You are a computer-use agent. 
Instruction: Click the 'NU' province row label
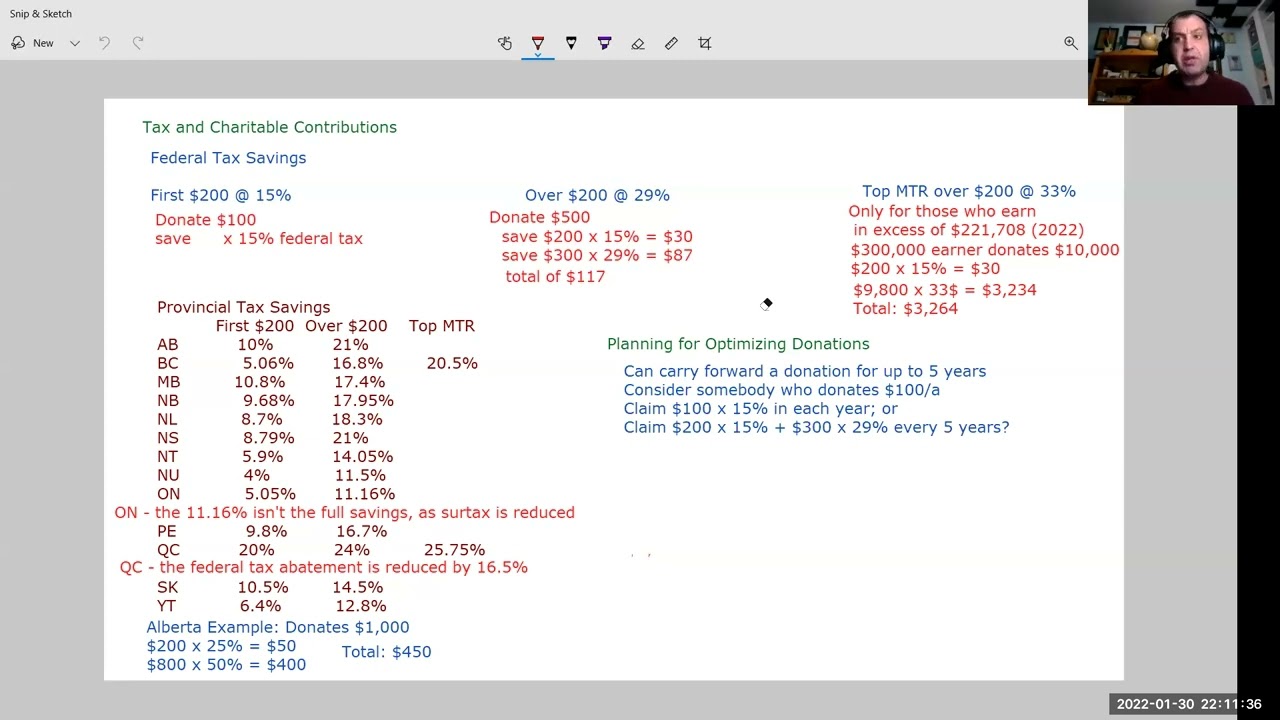[168, 475]
